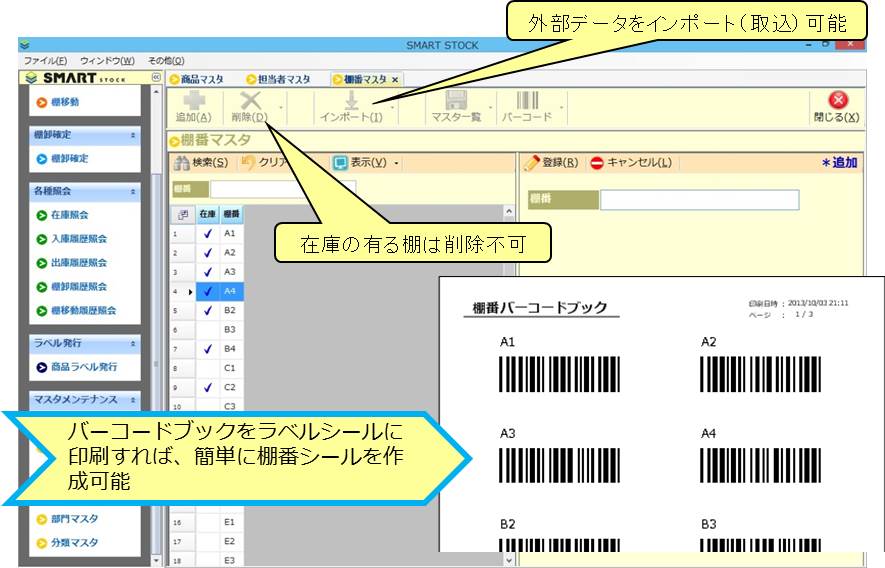Viewport: 885px width, 568px height.
Task: Click the red 閉じる(X) close icon
Action: (x=837, y=107)
